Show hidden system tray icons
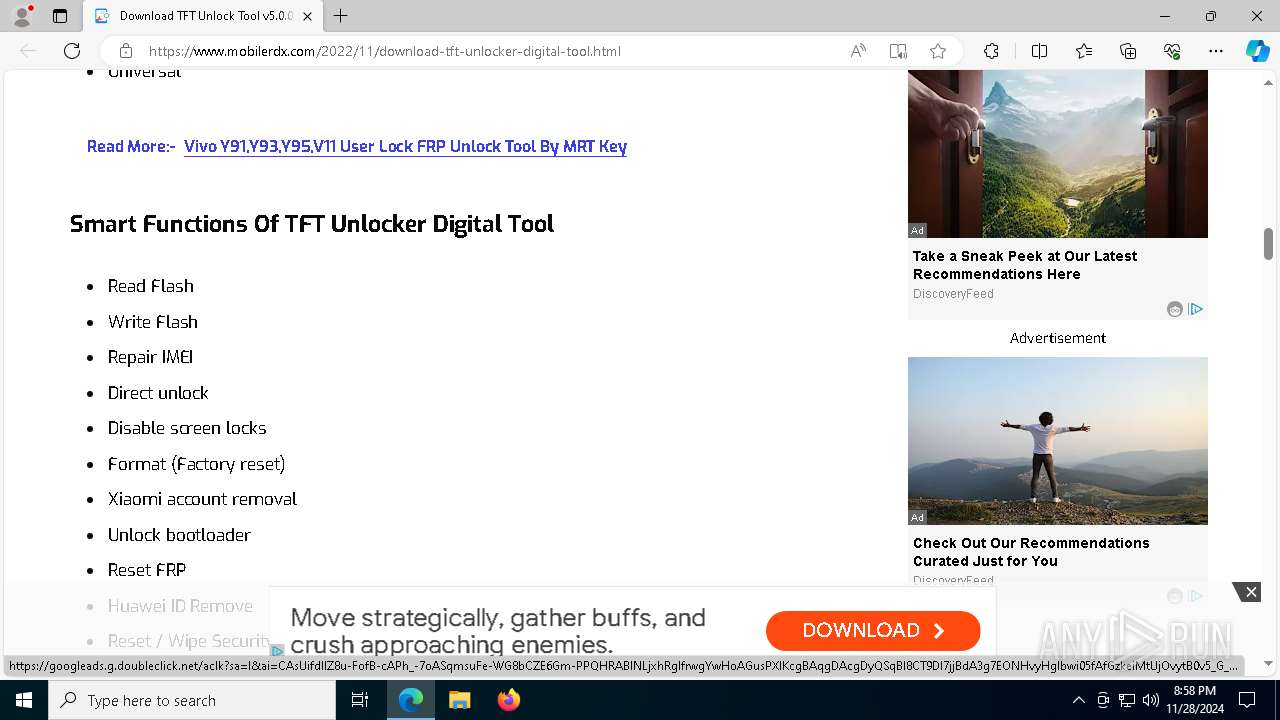The width and height of the screenshot is (1280, 720). coord(1078,700)
